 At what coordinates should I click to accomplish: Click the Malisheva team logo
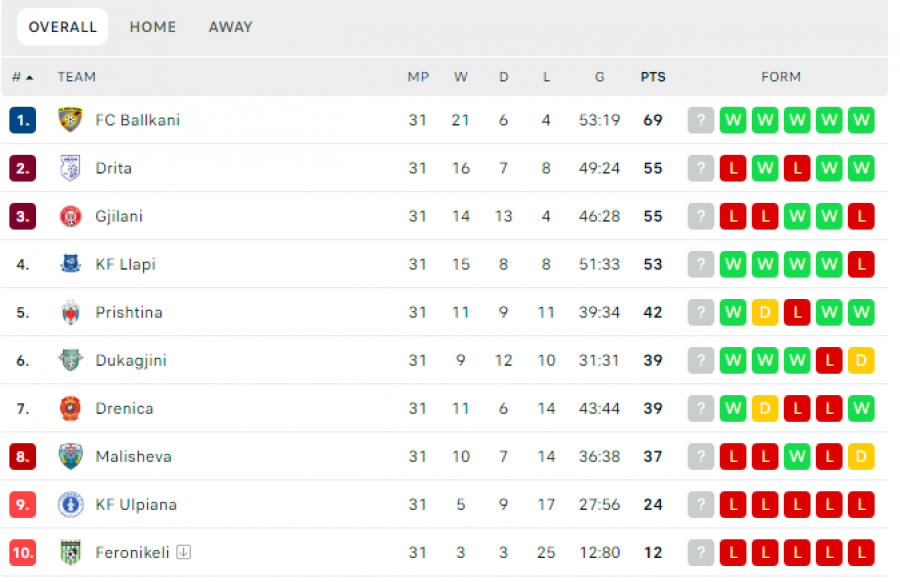point(70,456)
